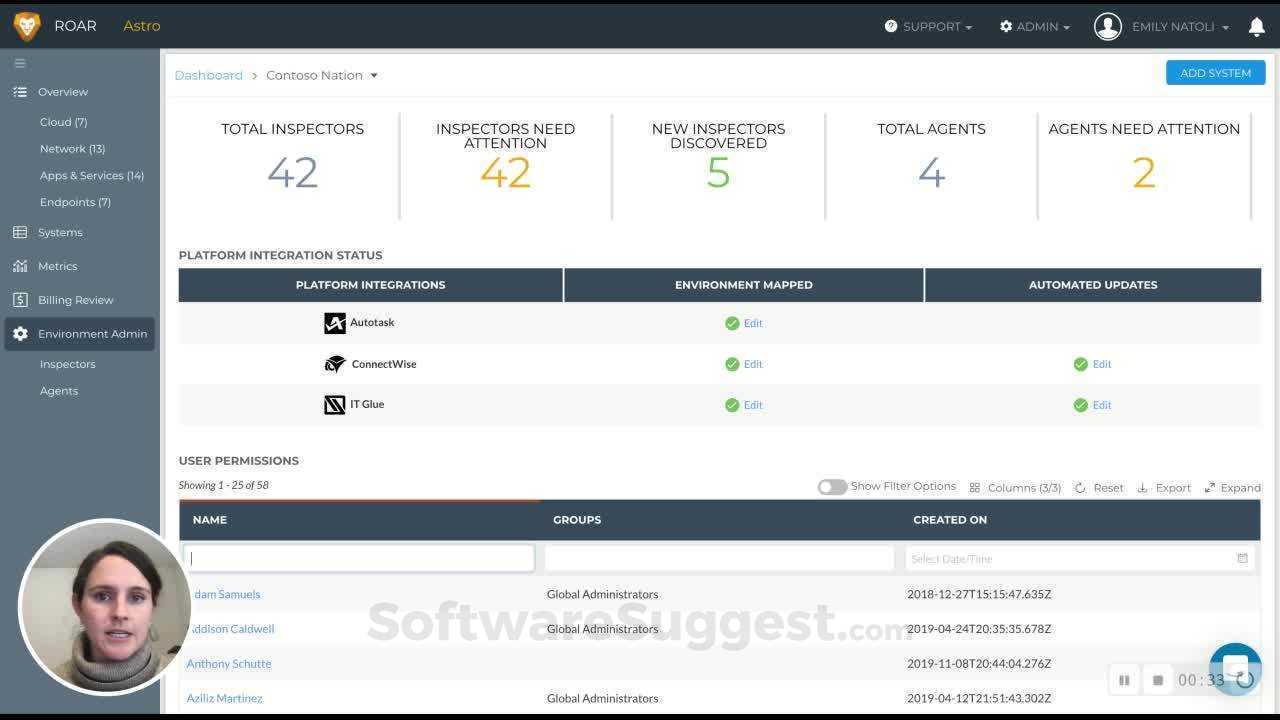Edit Autotask environment mapping

(753, 323)
